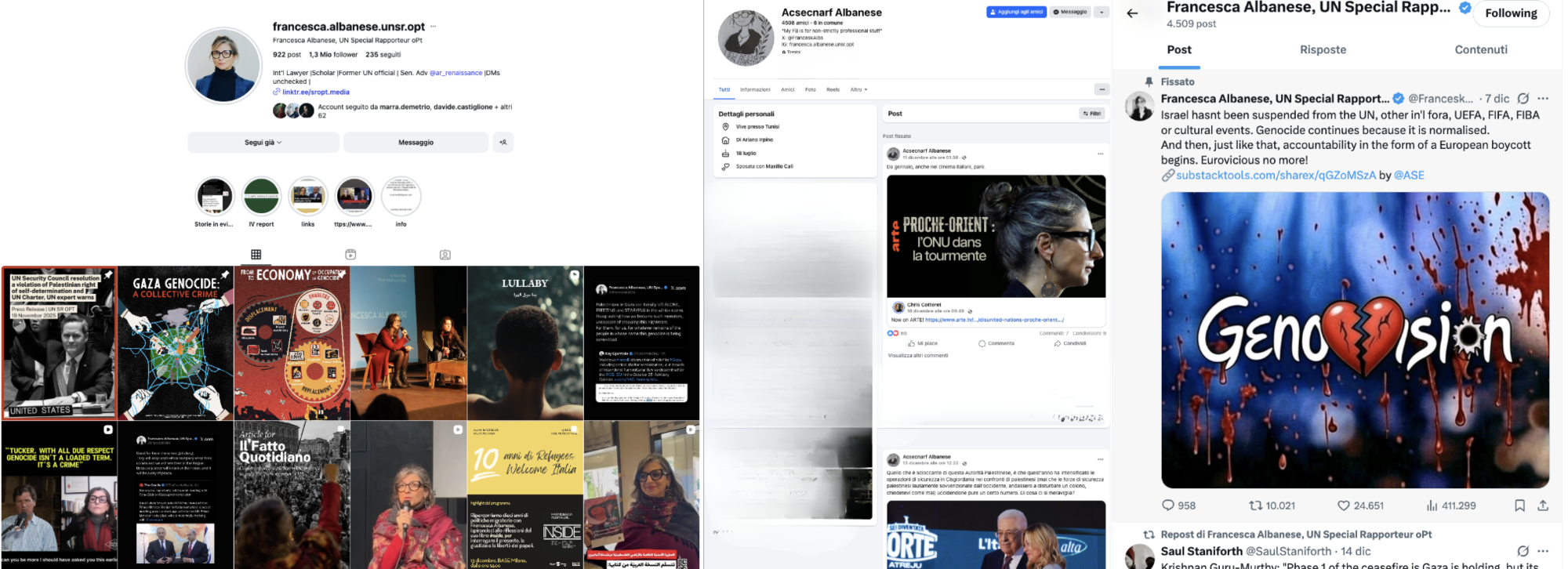Click Commenta on the Facebook pinned post
Viewport: 1568px width, 569px height.
tap(996, 343)
